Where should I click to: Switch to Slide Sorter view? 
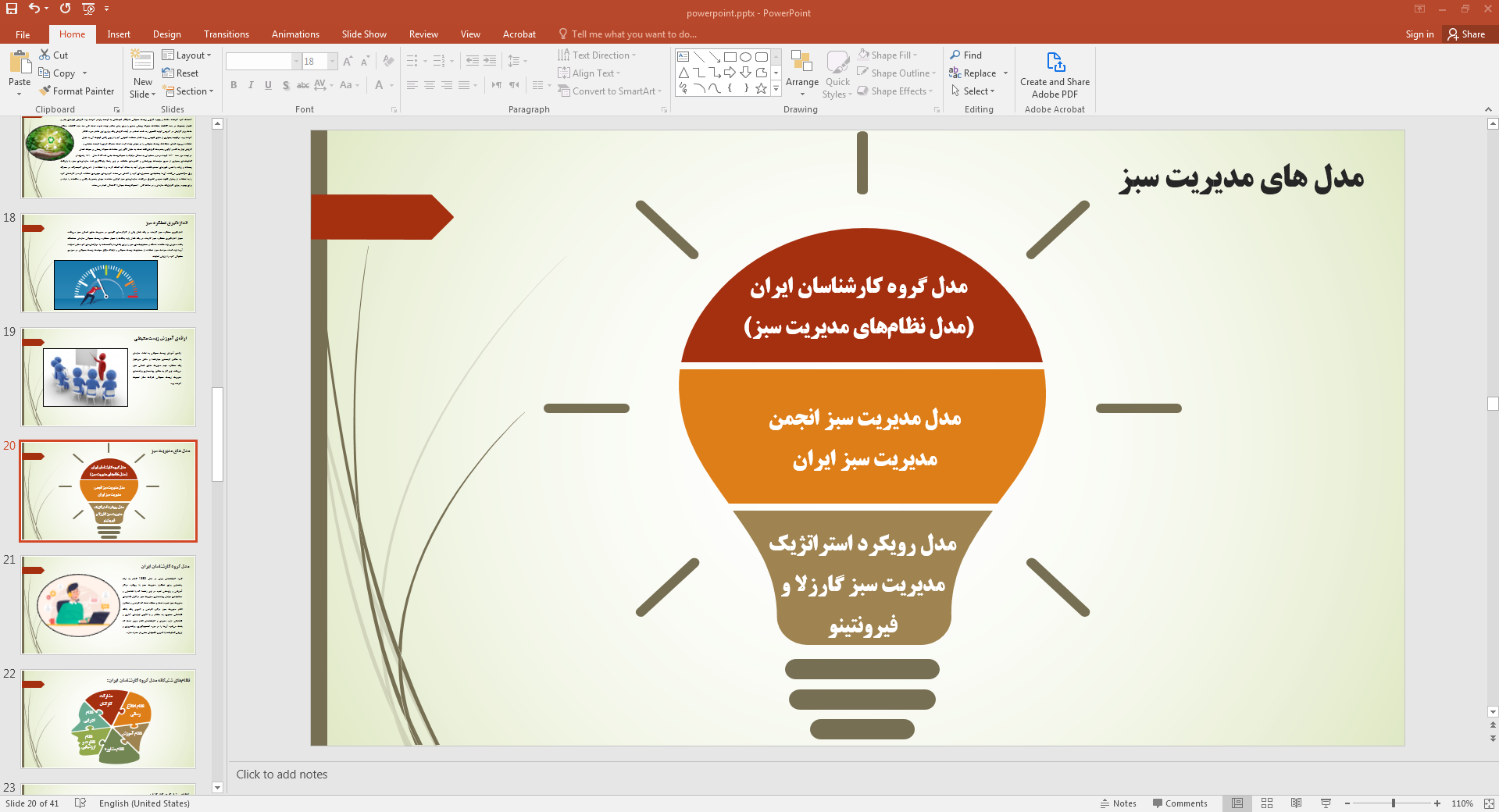(1267, 803)
